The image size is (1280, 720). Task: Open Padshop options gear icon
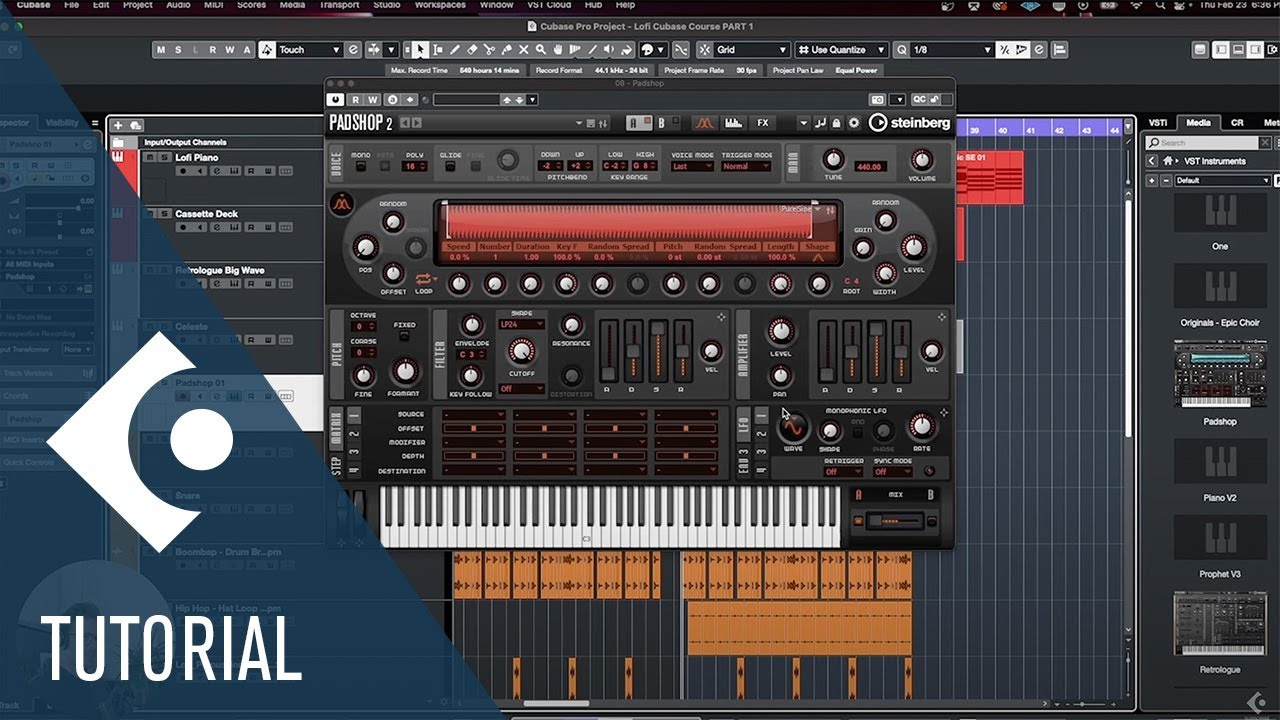point(853,123)
